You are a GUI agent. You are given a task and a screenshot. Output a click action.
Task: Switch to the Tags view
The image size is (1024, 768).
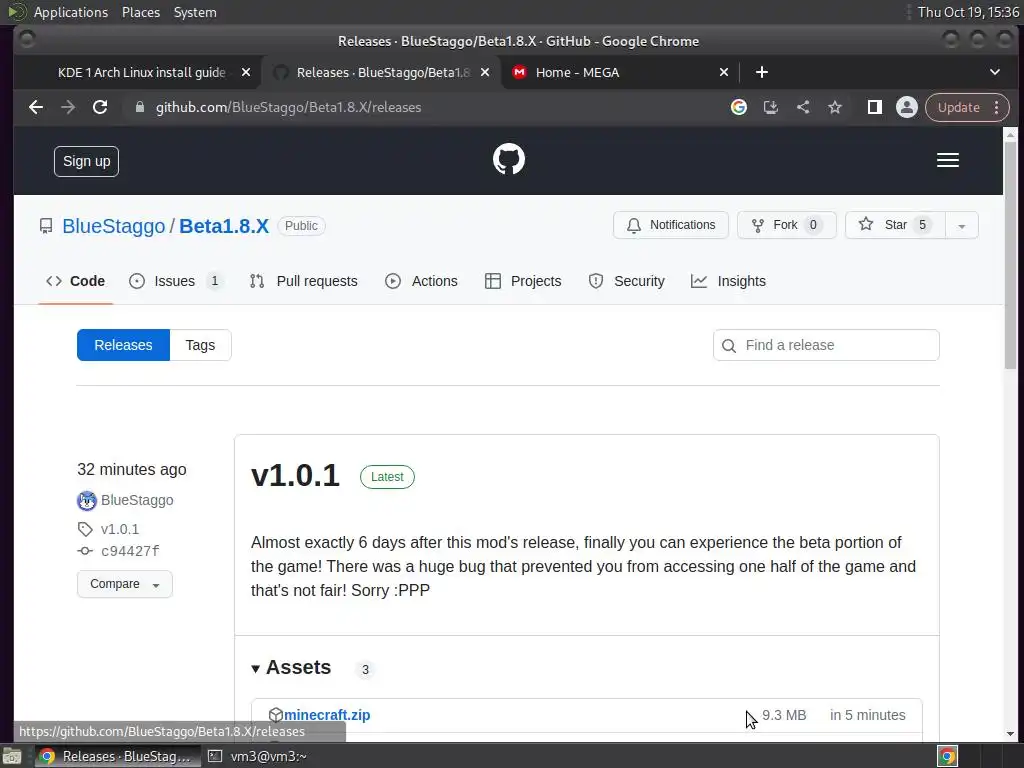click(200, 345)
